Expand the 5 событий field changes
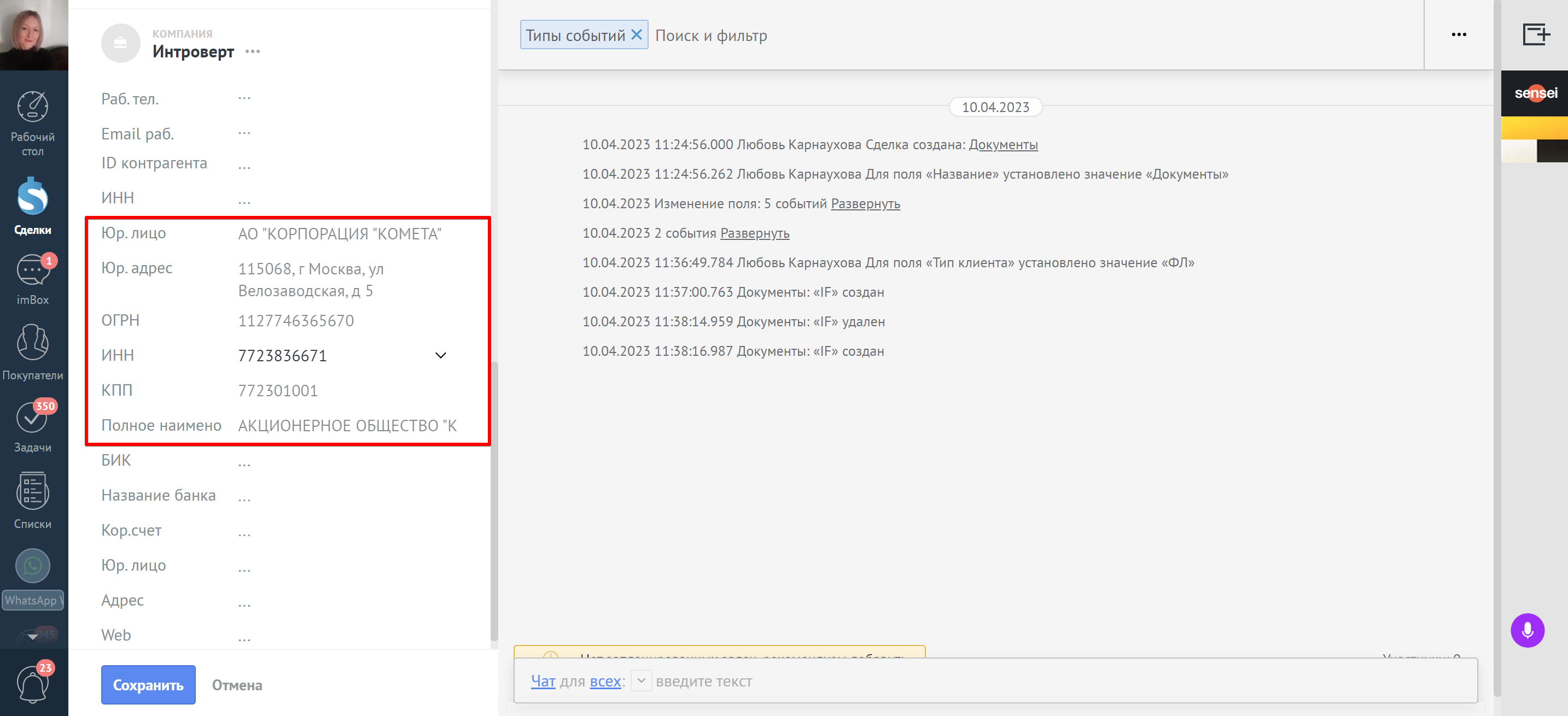1568x716 pixels. click(865, 204)
